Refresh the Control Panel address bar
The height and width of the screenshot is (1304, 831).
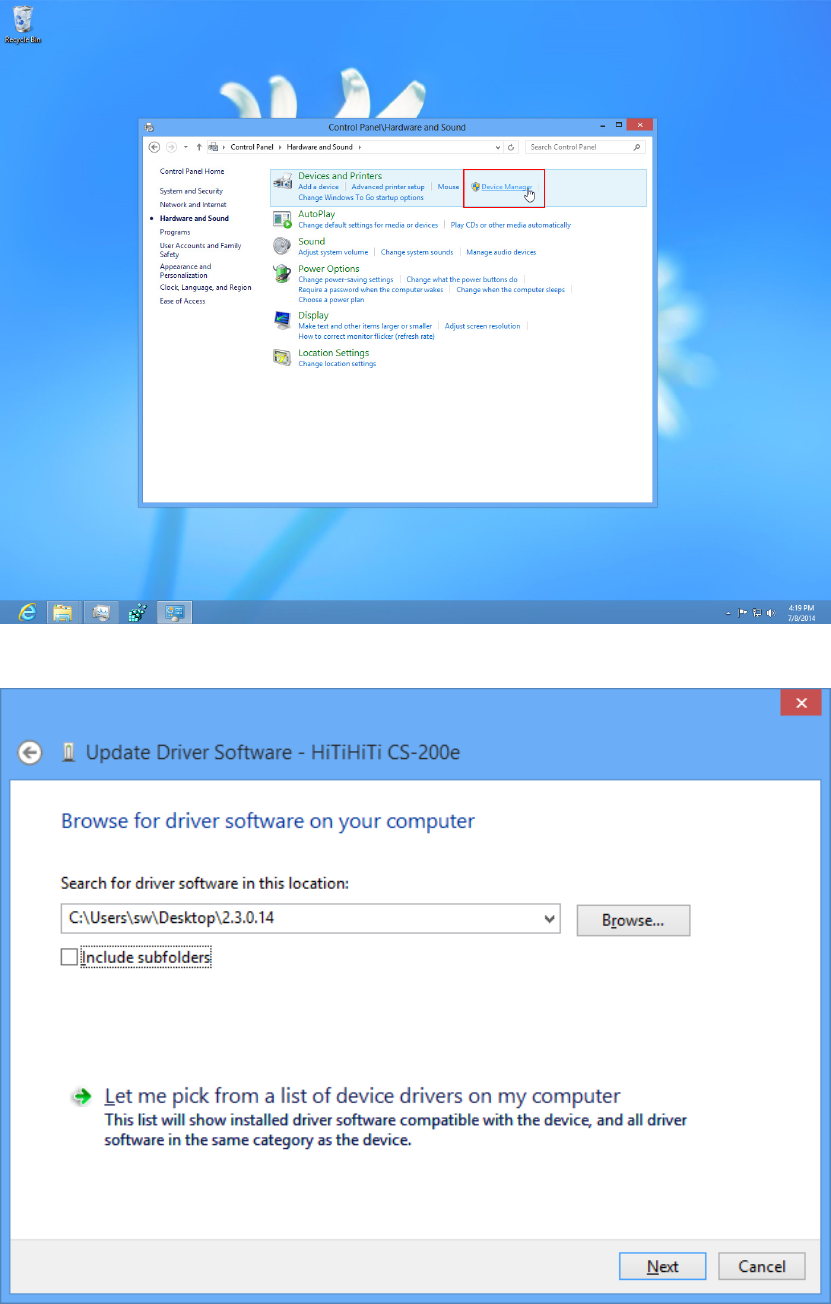[511, 147]
